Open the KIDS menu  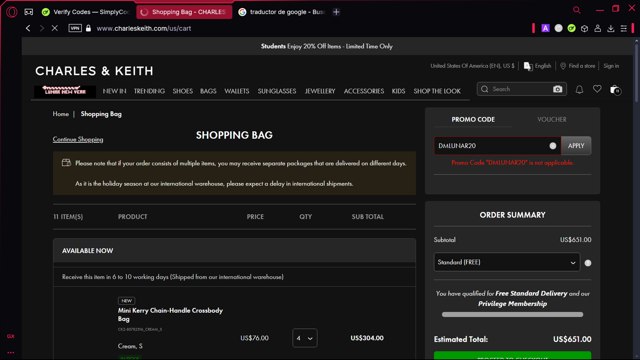click(x=398, y=91)
